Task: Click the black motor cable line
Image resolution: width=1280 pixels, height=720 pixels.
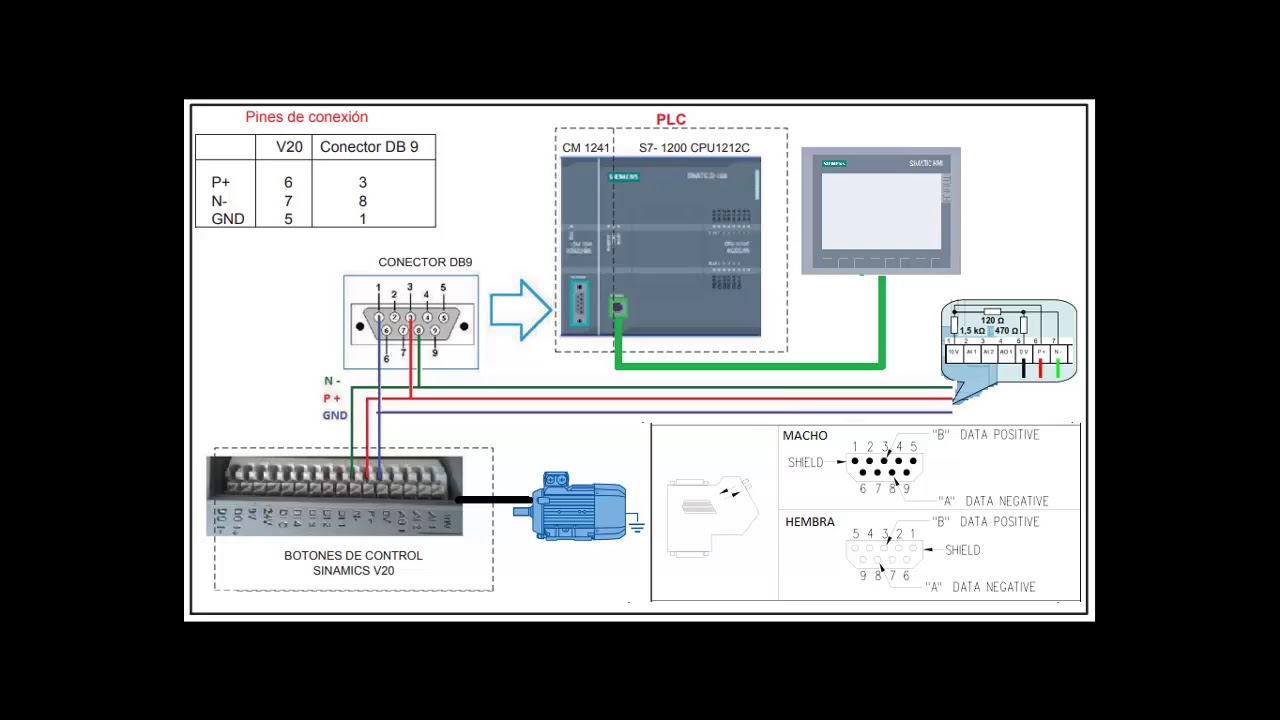Action: tap(494, 499)
